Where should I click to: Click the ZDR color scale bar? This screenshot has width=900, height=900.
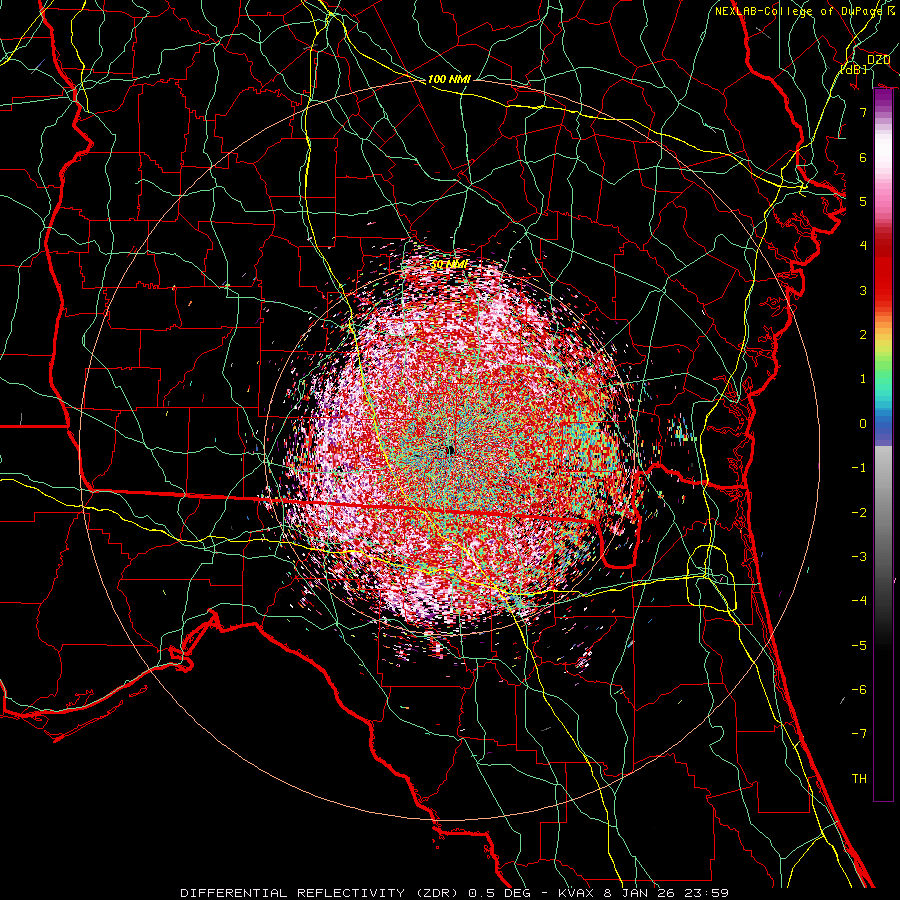[x=883, y=444]
